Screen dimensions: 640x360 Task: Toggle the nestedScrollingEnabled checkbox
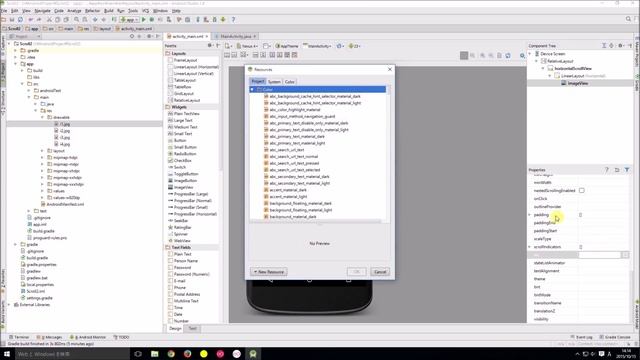[582, 191]
